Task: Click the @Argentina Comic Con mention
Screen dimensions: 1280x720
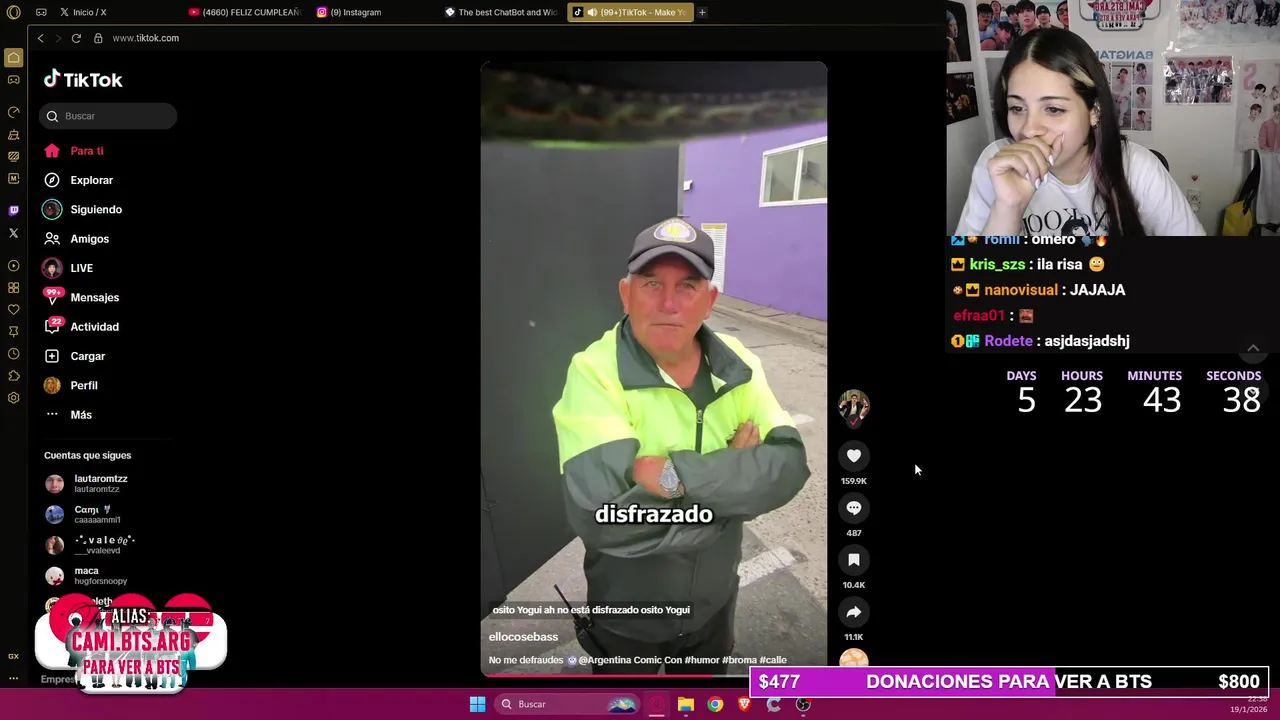Action: [x=630, y=660]
